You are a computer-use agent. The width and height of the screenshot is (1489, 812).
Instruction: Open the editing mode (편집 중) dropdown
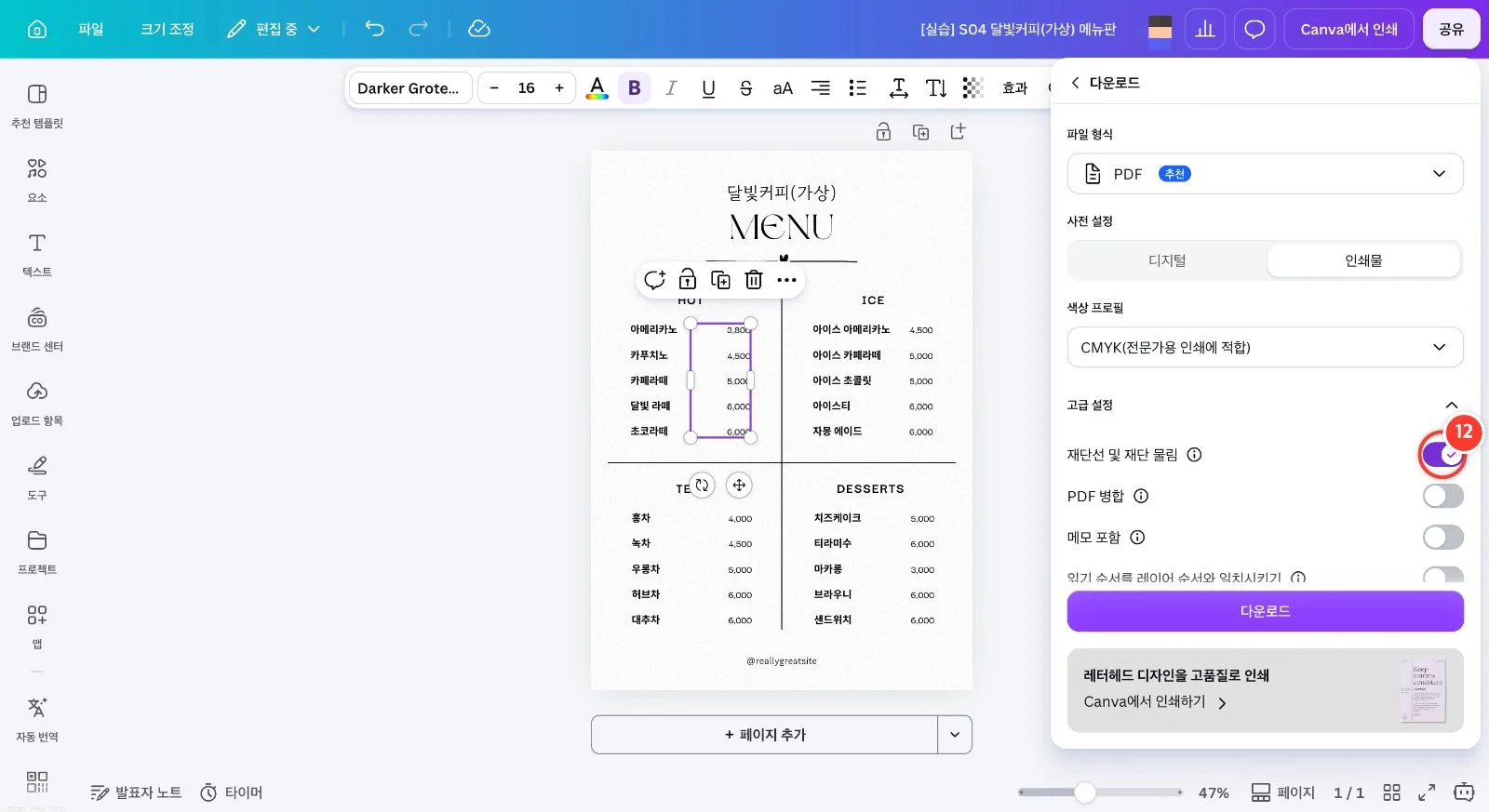274,29
